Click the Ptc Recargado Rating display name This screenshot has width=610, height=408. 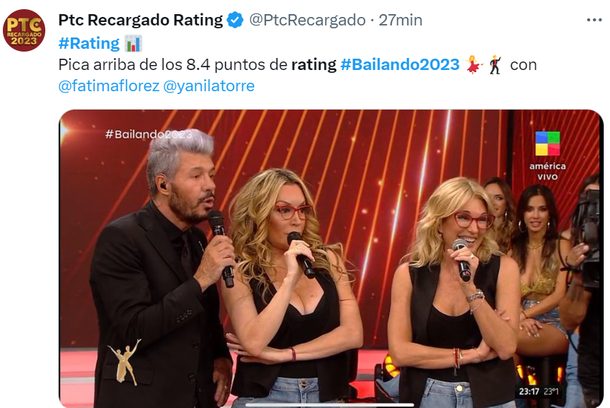[140, 20]
